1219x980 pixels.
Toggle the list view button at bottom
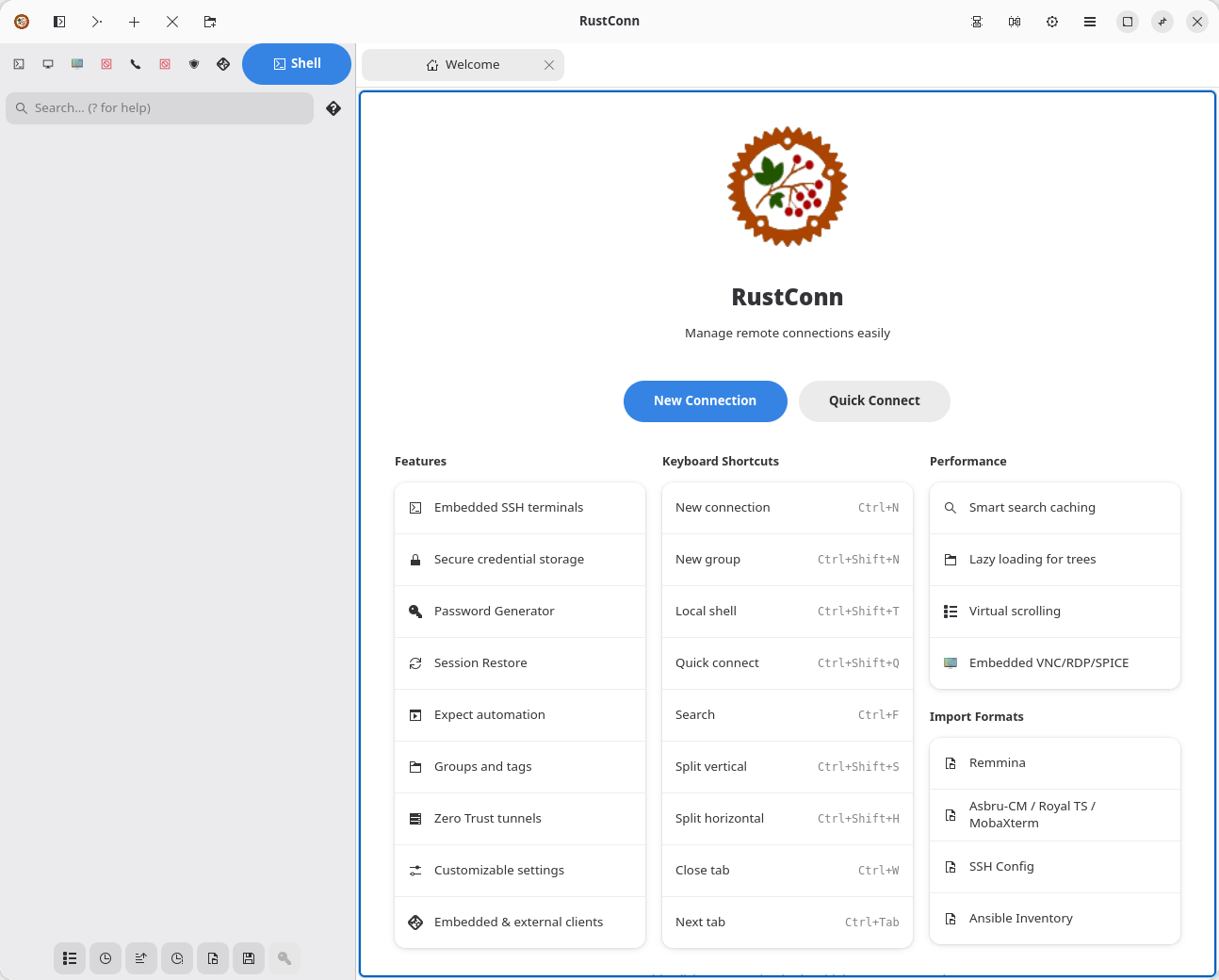[70, 958]
